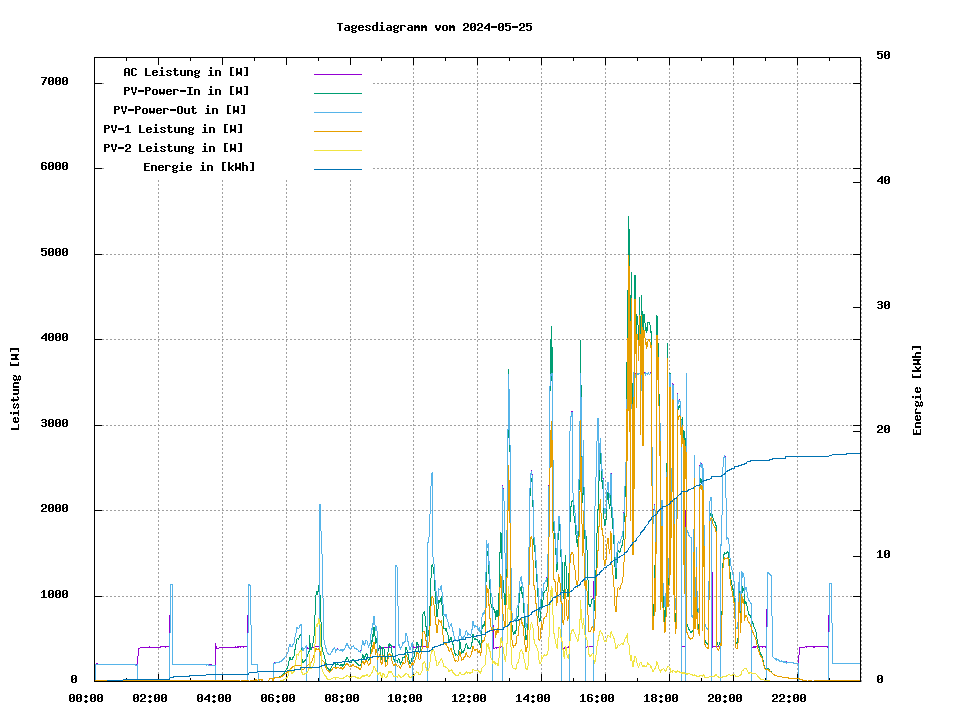Image resolution: width=960 pixels, height=720 pixels.
Task: Click the chart title 'Tagesdiagramm vom 2024-05-25'
Action: 434,27
